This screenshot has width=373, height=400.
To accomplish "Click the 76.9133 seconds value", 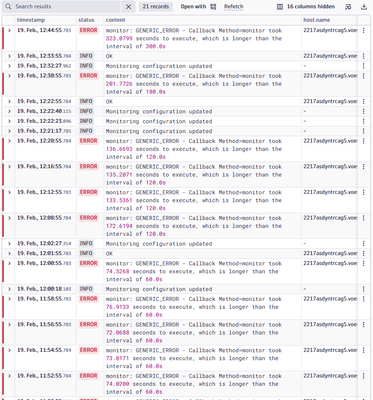I will (x=118, y=307).
